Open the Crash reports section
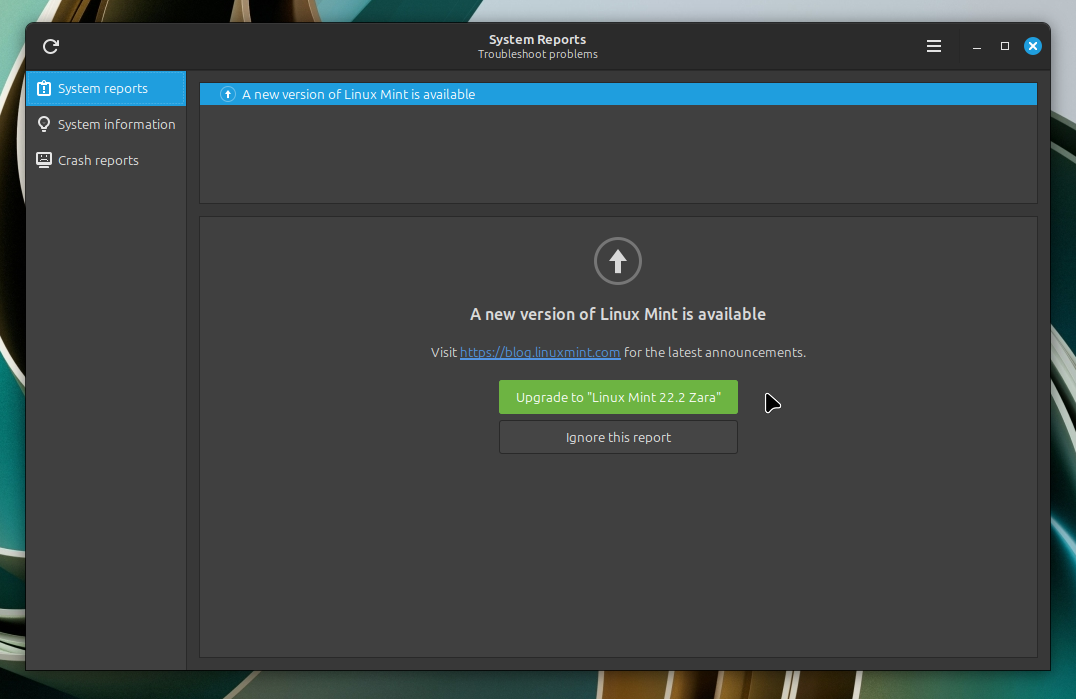 (x=106, y=160)
